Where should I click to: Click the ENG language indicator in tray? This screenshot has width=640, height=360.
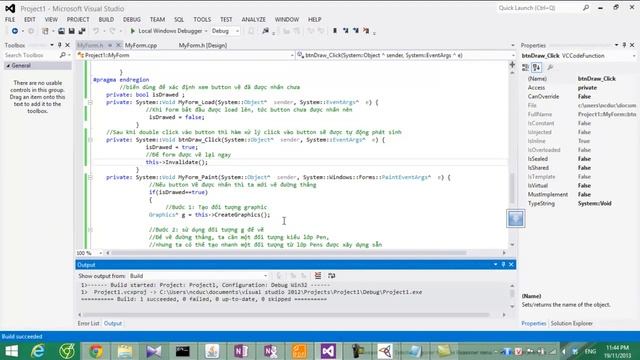590,351
